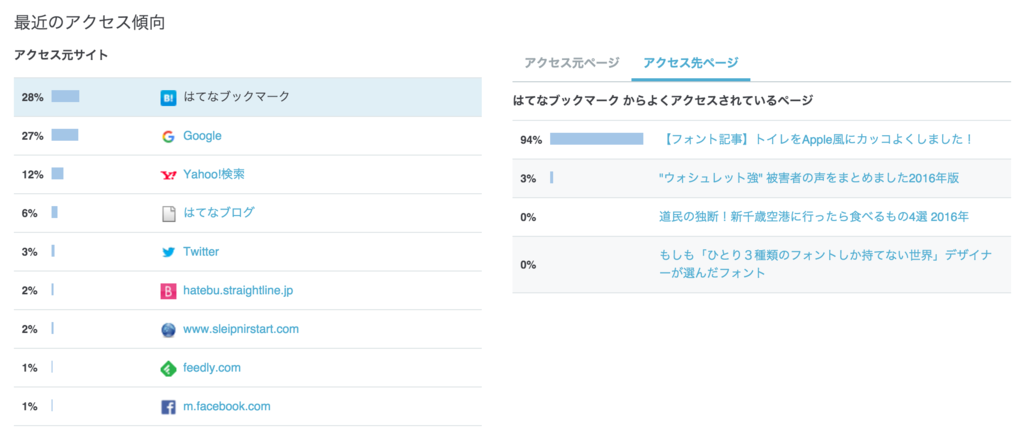Click the Google G logo icon

coord(168,136)
